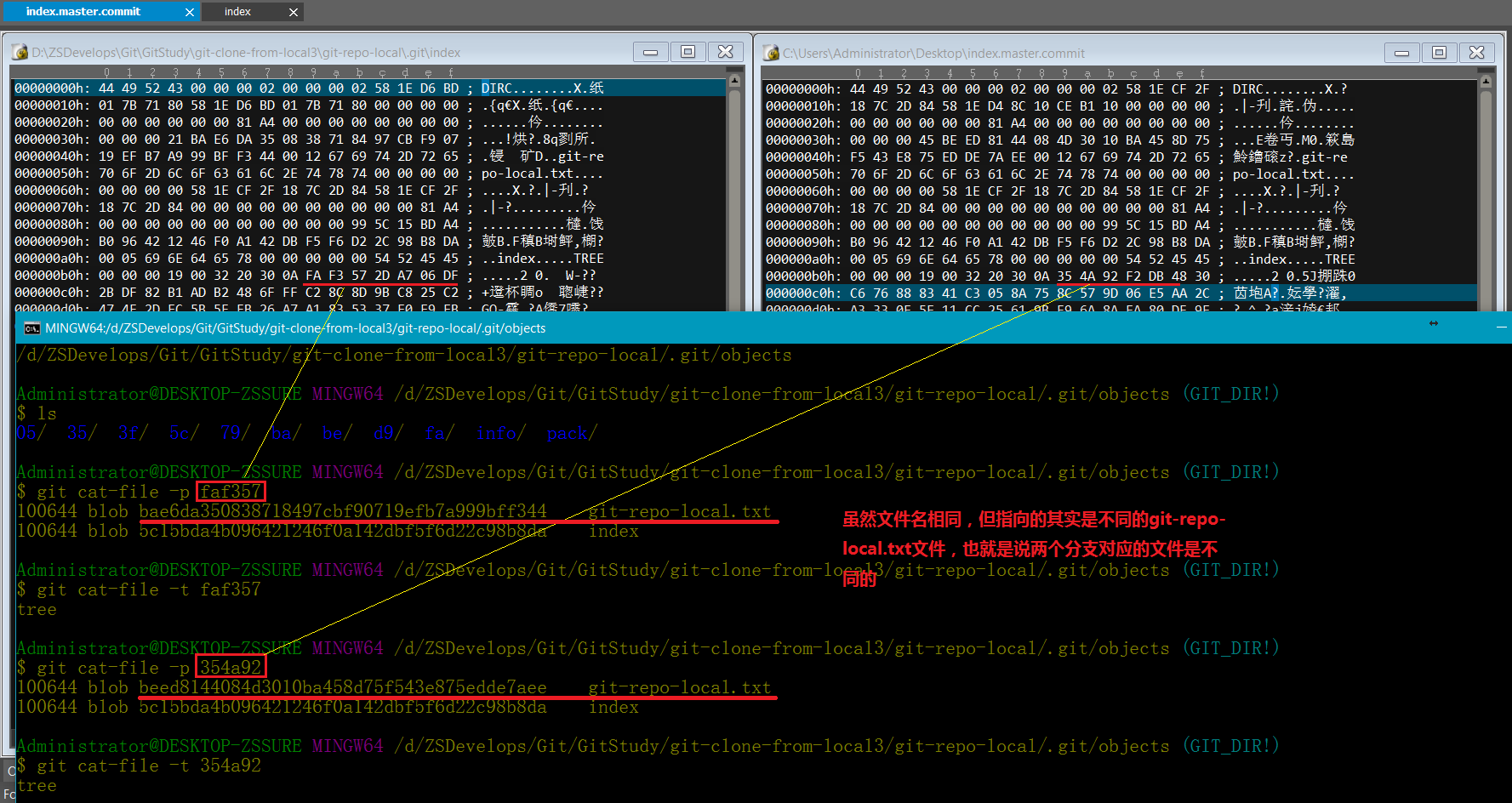Close the index.master.commit hex window
Viewport: 1512px width, 803px height.
click(1476, 53)
